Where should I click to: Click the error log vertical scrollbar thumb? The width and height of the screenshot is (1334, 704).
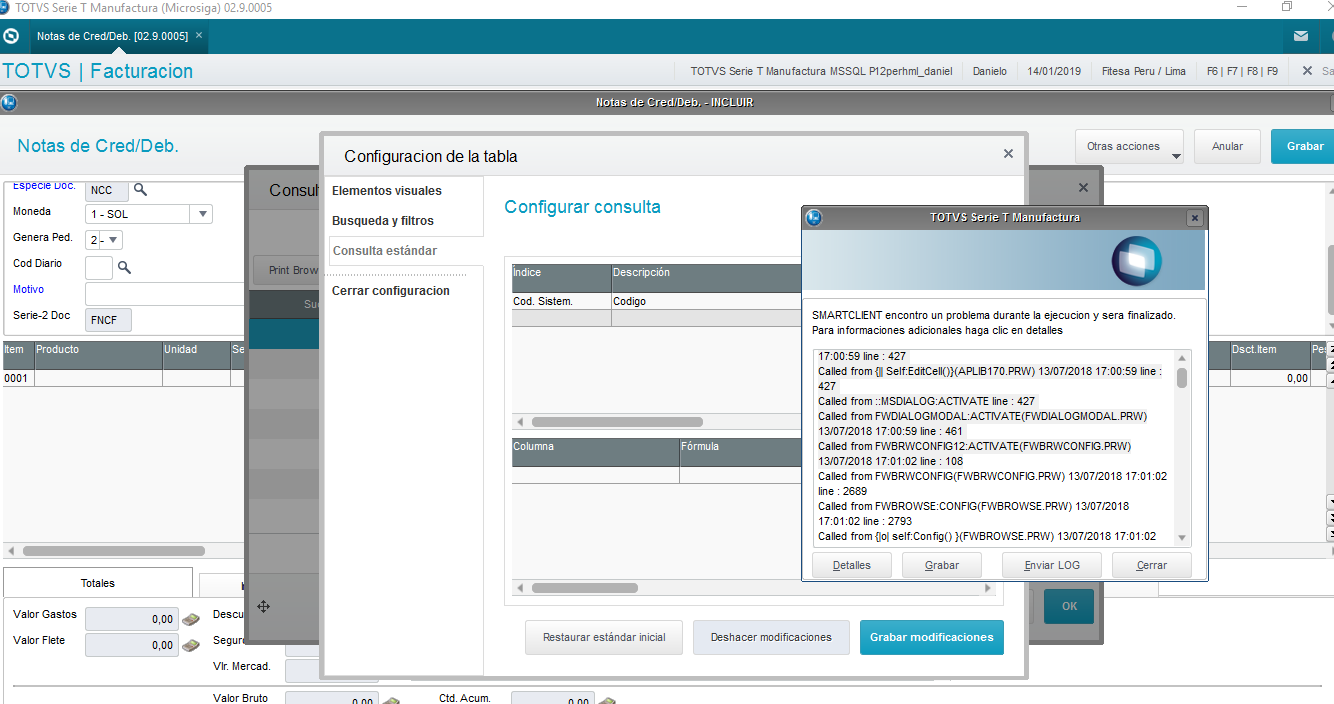click(1182, 378)
